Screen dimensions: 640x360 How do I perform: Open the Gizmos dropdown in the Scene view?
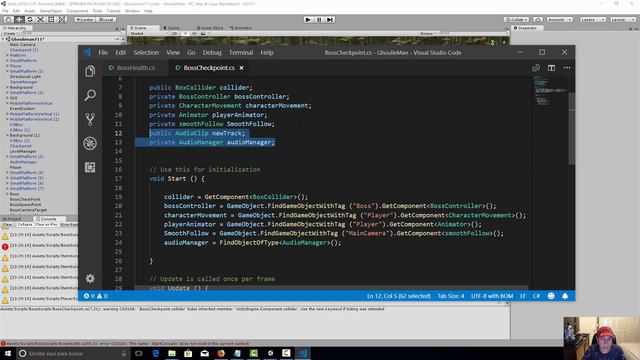click(429, 33)
